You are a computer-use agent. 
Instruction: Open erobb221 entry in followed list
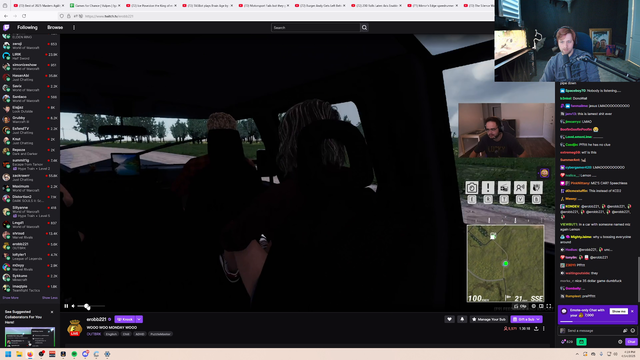click(30, 245)
